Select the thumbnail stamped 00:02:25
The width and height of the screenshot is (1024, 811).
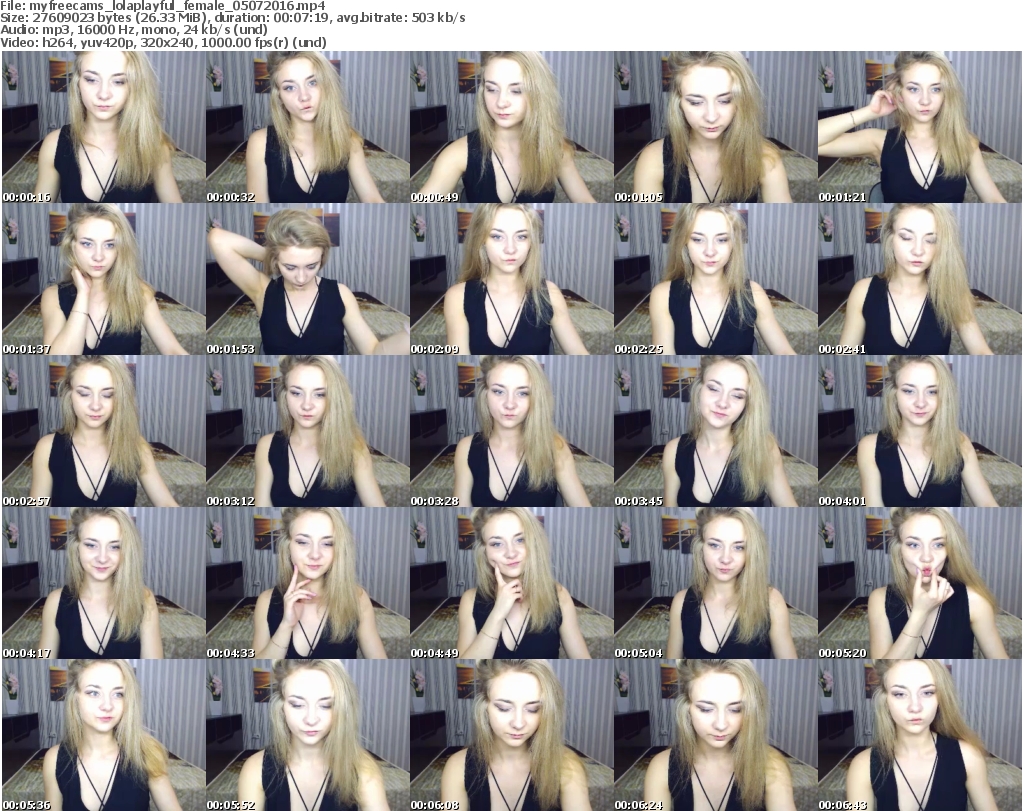[x=716, y=279]
